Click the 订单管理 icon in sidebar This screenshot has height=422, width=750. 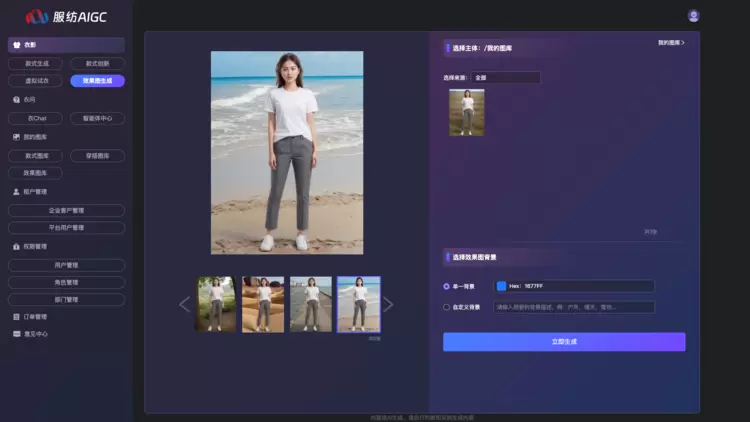[16, 316]
